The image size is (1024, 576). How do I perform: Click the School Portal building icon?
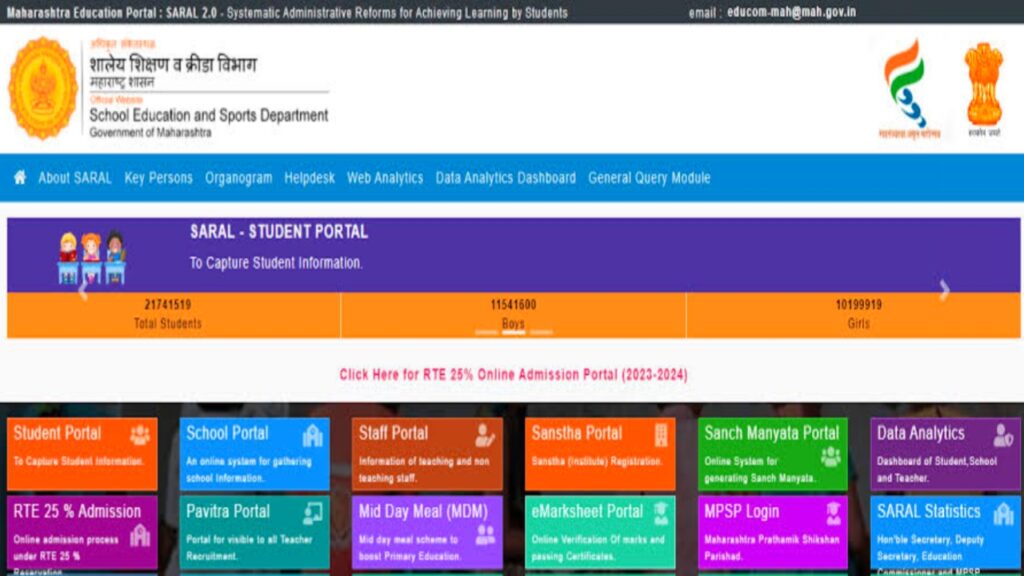(312, 435)
